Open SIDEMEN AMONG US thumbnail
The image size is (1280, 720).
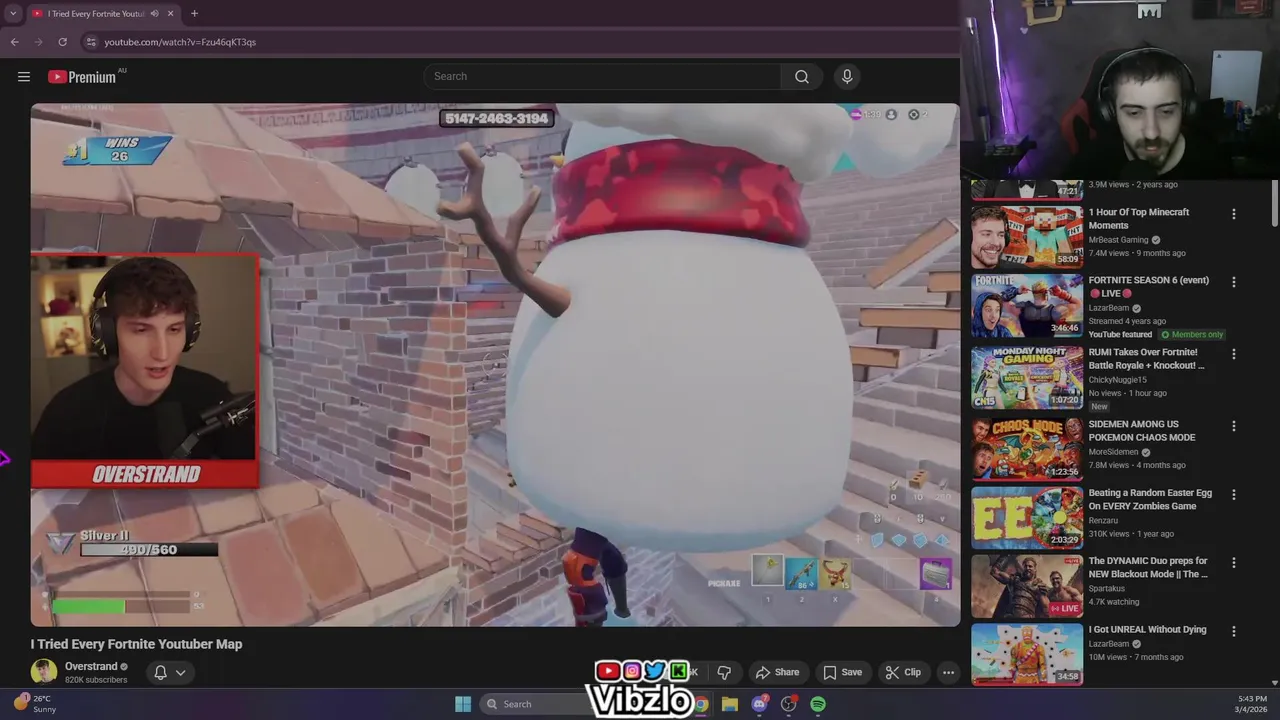point(1027,449)
